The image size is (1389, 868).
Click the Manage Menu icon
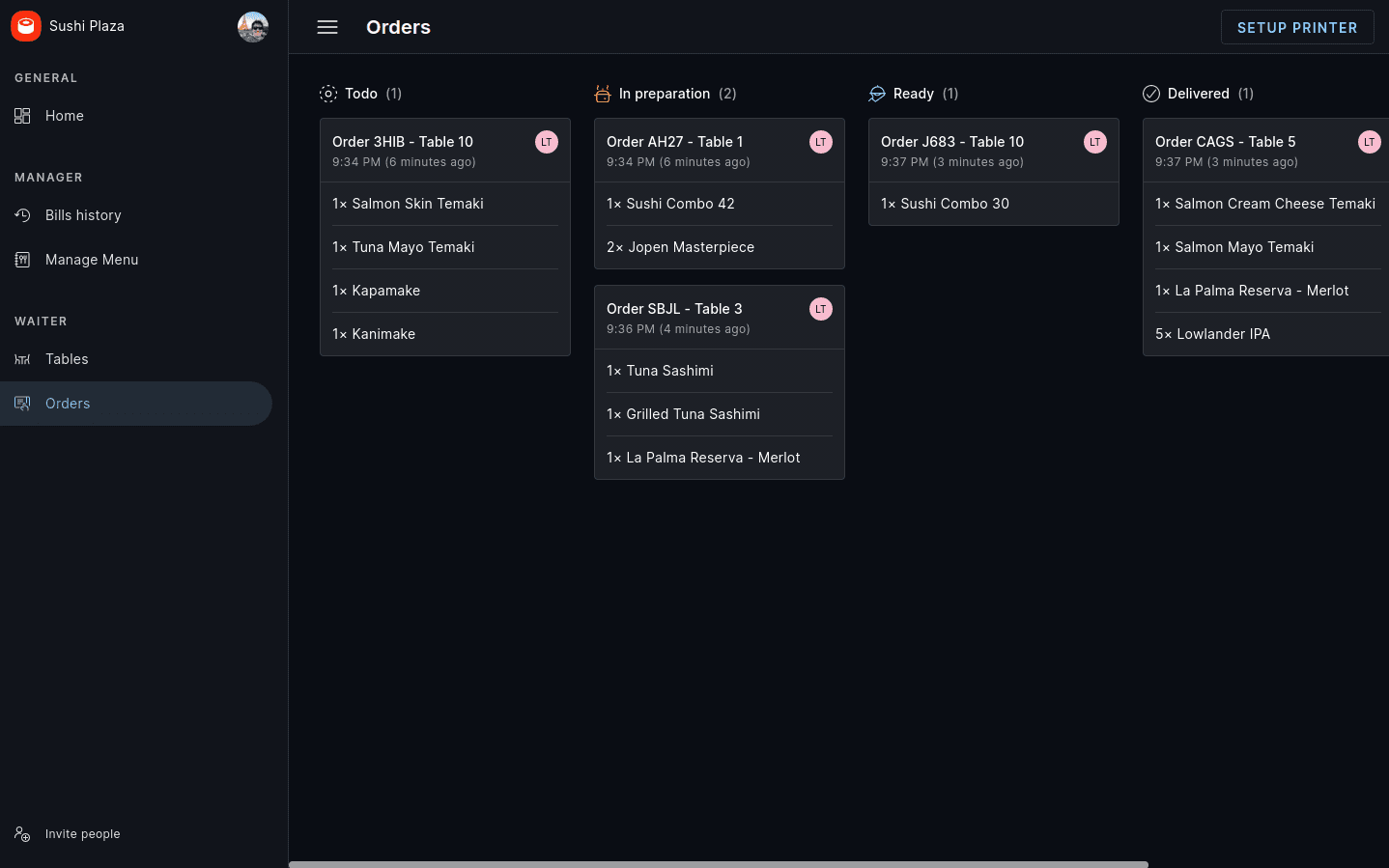coord(22,260)
